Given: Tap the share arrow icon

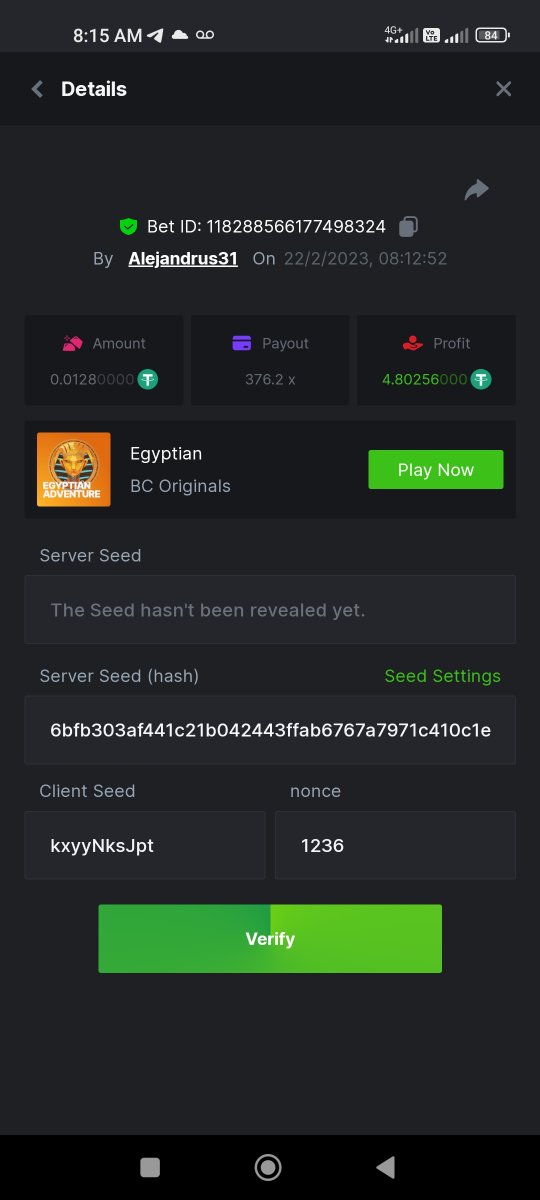Looking at the screenshot, I should click(476, 190).
